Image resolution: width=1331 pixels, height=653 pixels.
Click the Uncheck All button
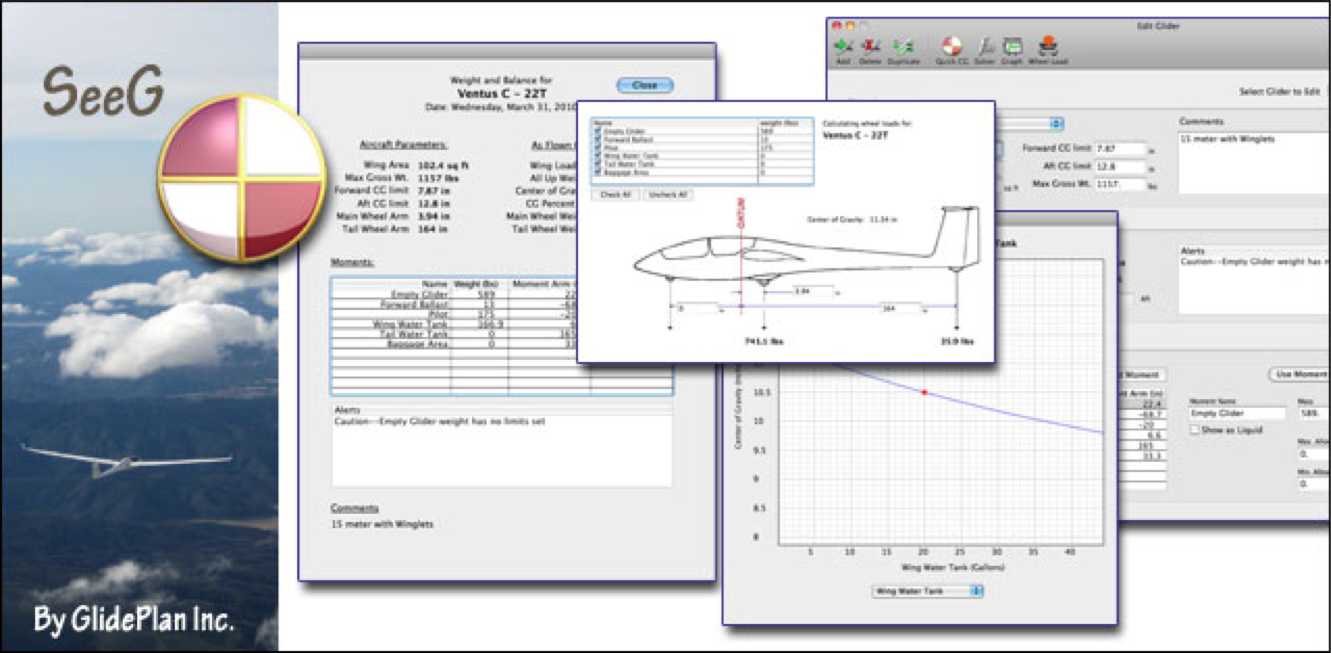tap(669, 194)
